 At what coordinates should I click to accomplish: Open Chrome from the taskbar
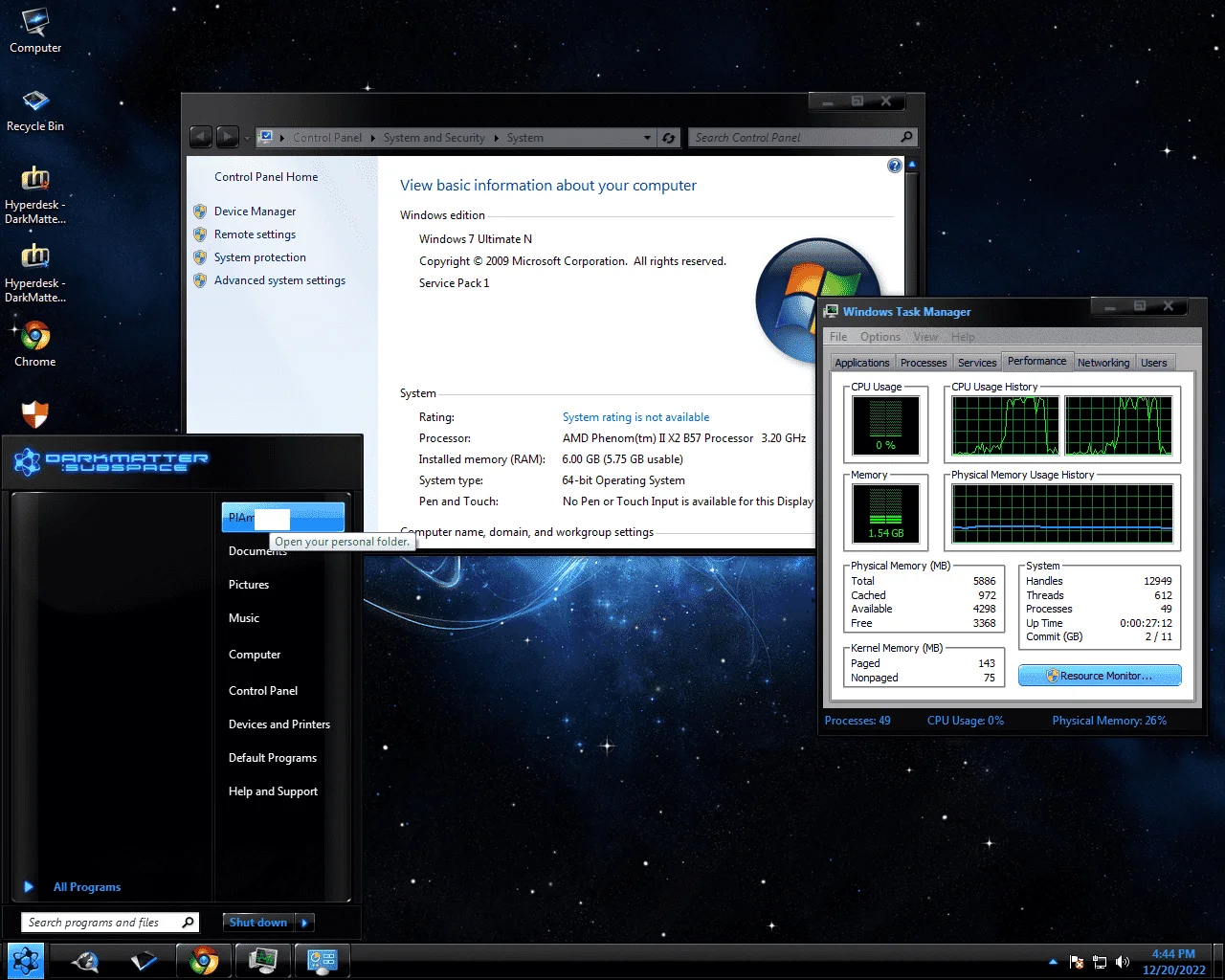click(x=203, y=960)
